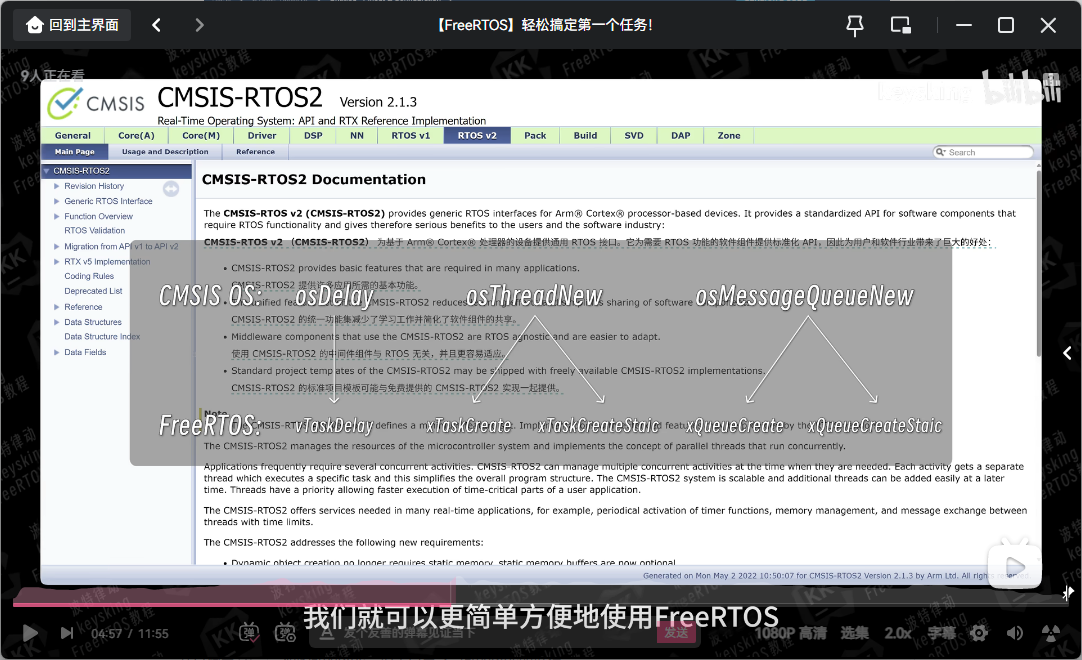Click the far-right progress bar edge icon
The image size is (1082, 660).
[1068, 592]
